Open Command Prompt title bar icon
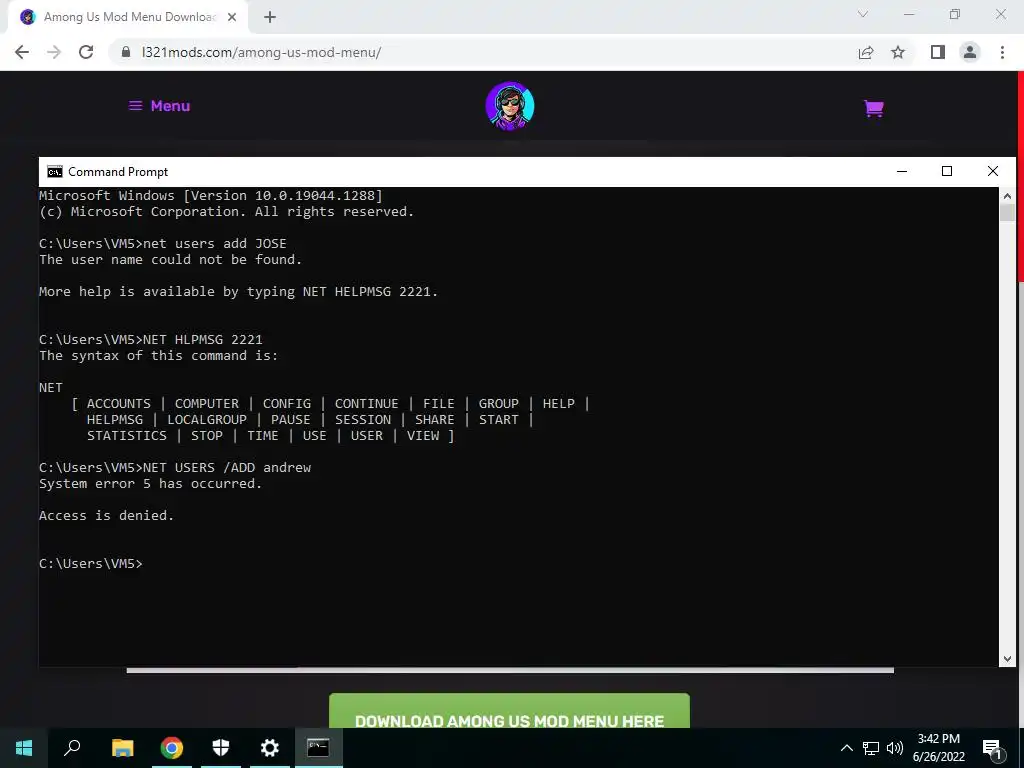The width and height of the screenshot is (1024, 768). tap(55, 172)
